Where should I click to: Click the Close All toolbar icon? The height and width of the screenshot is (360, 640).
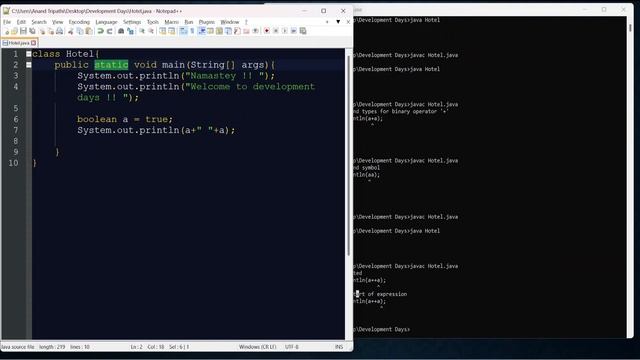coord(51,31)
